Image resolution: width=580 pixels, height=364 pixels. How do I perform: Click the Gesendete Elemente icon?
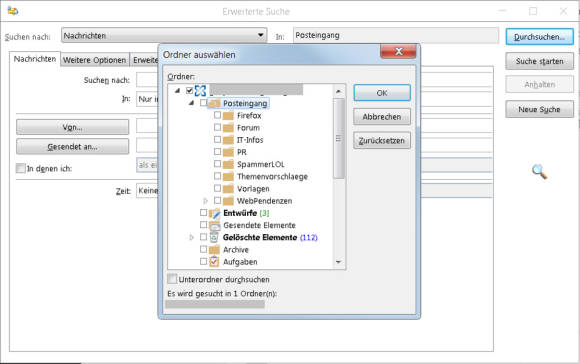pos(215,226)
